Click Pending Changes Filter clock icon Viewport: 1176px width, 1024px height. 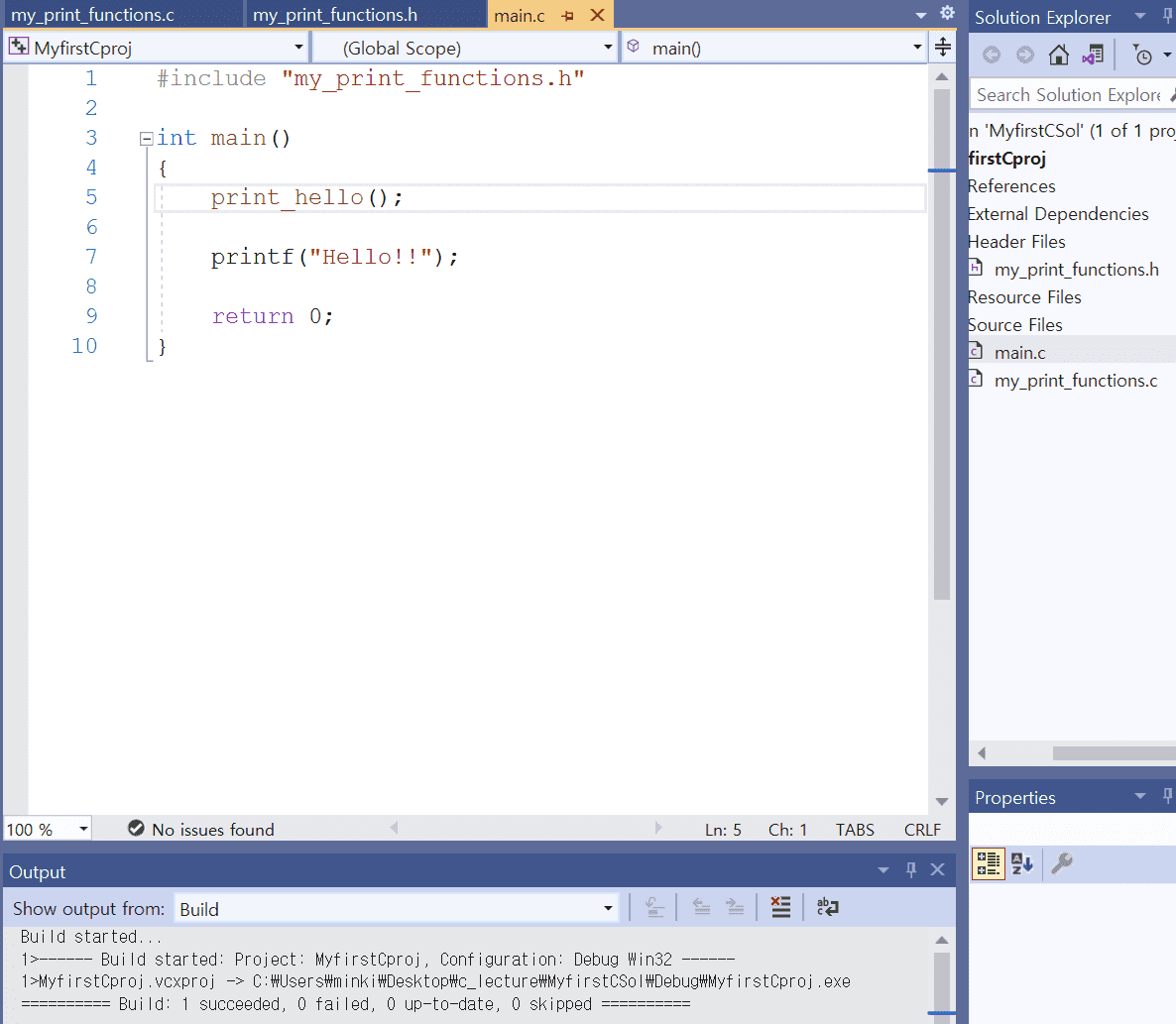pyautogui.click(x=1142, y=55)
